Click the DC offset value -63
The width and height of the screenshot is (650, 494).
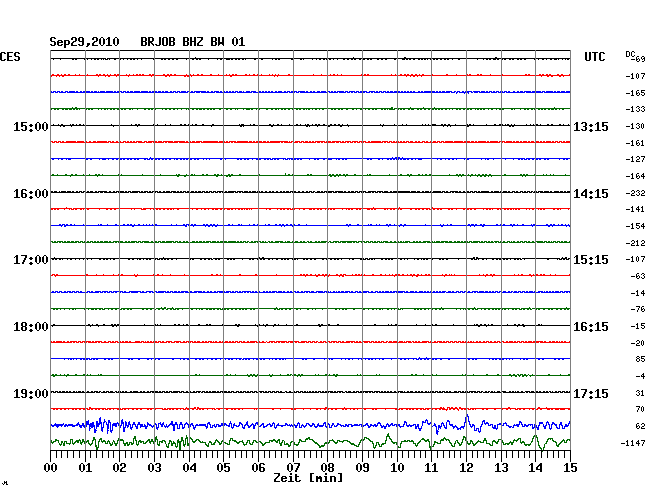(x=638, y=276)
